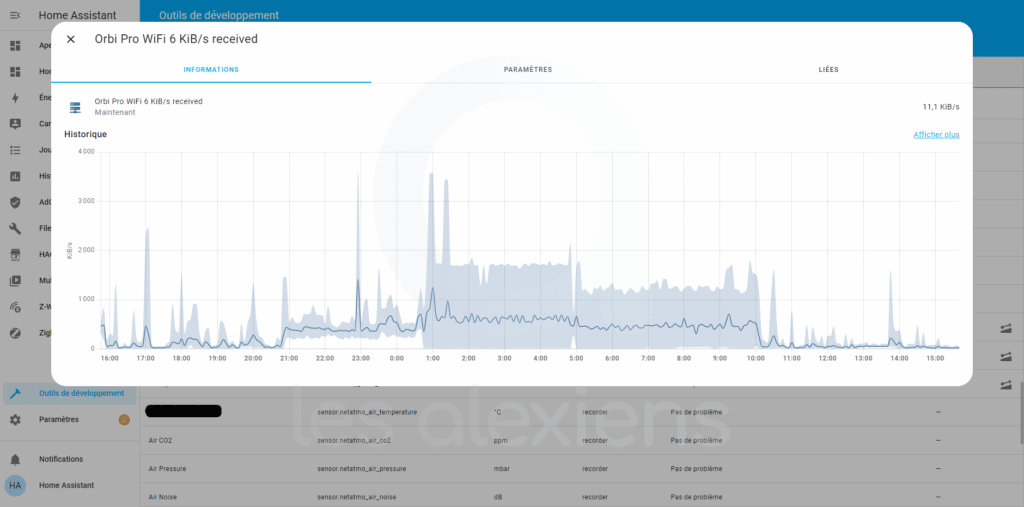
Task: Click the '°C' unit cell
Action: coord(498,413)
